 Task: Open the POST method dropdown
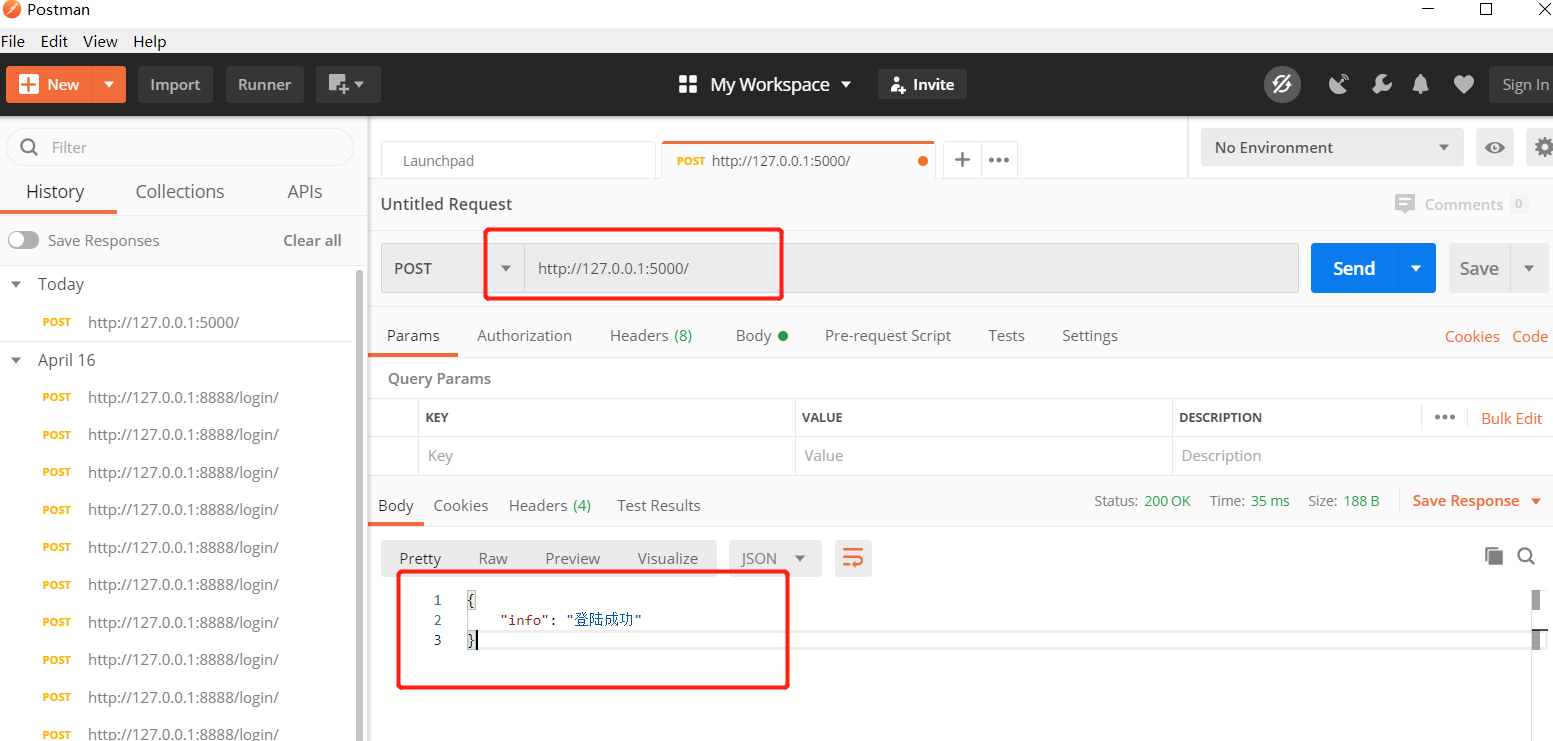452,268
